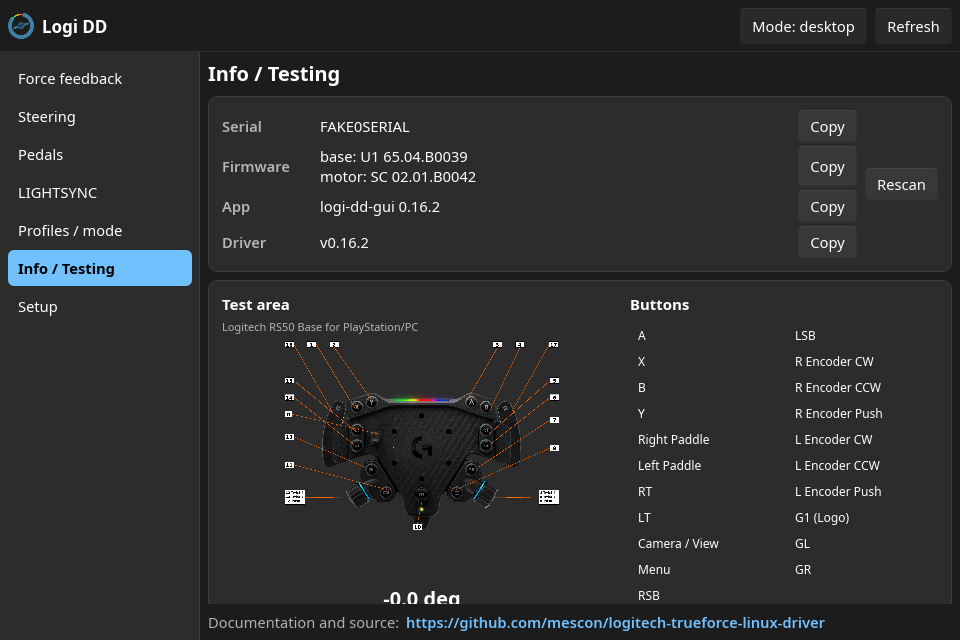This screenshot has height=640, width=960.
Task: Copy the Firmware version info
Action: [827, 167]
